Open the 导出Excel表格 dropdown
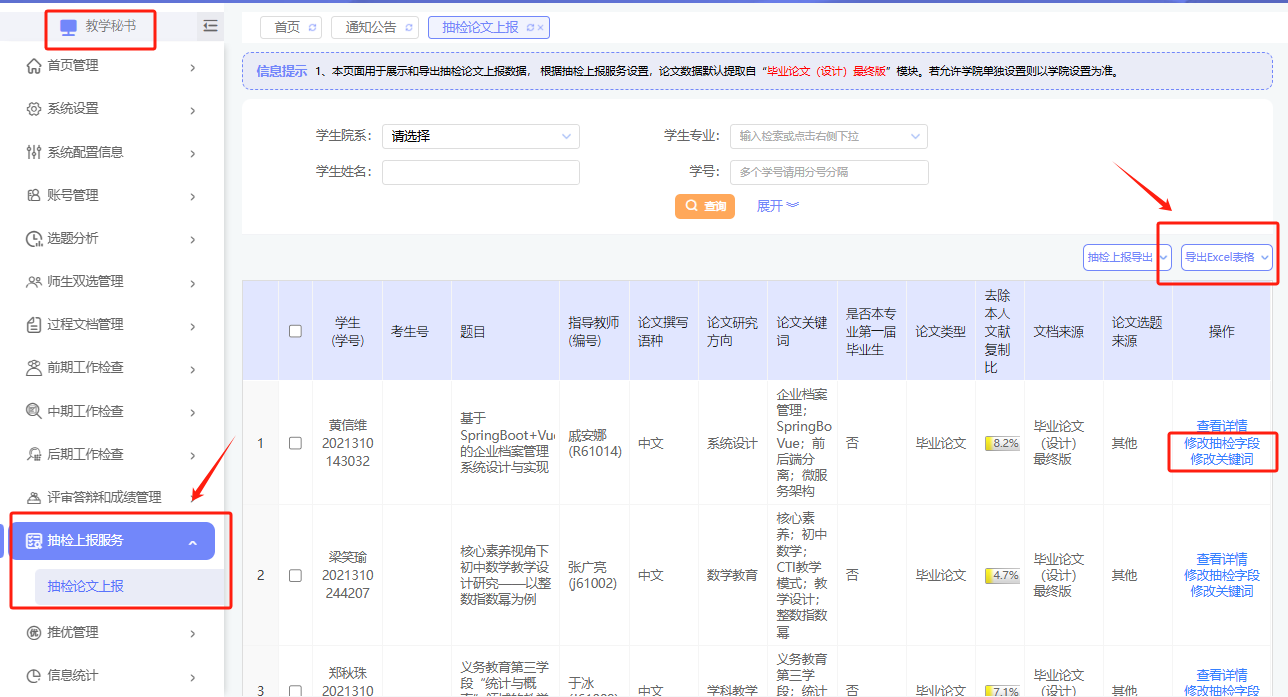Screen dimensions: 1288x697 pos(1226,257)
